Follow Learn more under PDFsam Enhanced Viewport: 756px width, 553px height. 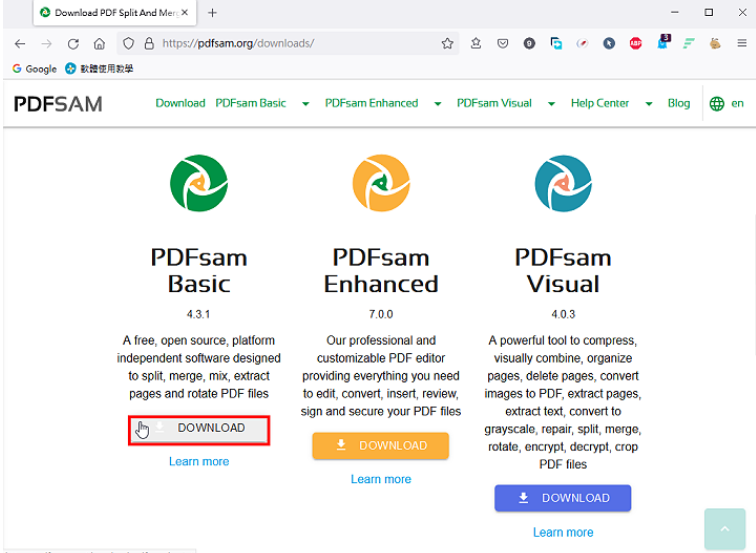(x=381, y=479)
